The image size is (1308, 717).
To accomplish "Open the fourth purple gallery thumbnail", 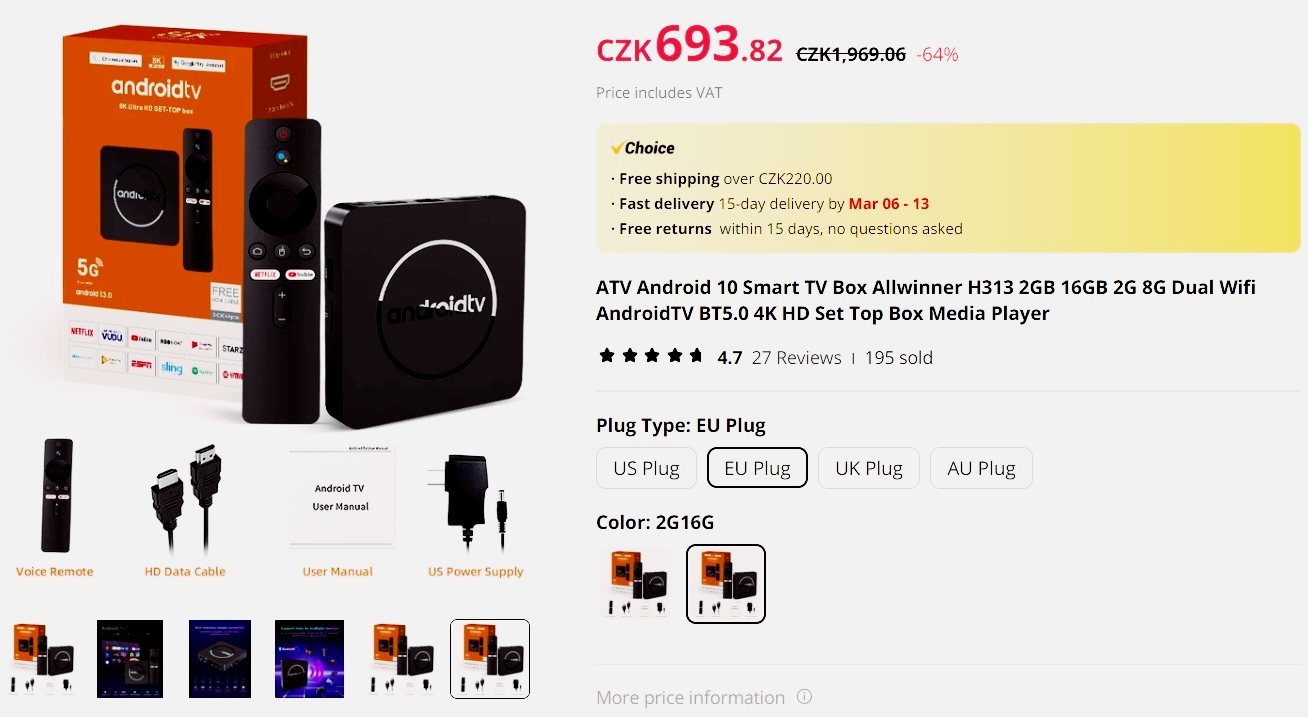I will (x=309, y=659).
